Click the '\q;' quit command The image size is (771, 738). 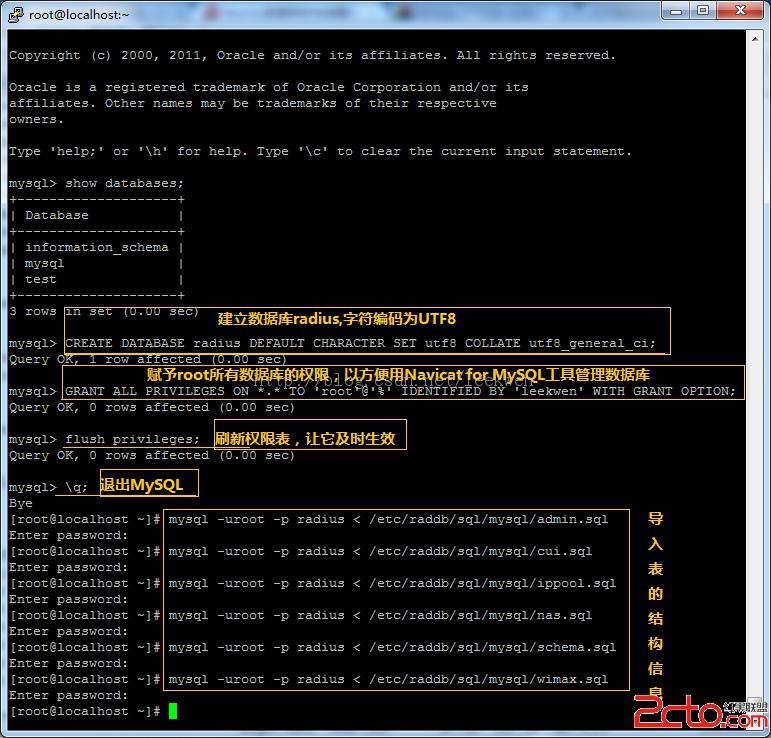(76, 487)
